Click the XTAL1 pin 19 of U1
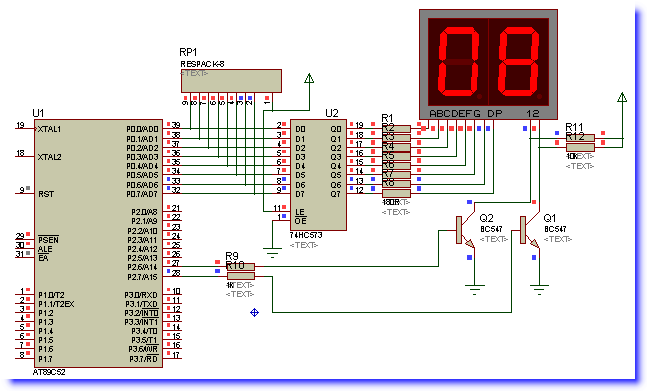 pos(26,128)
